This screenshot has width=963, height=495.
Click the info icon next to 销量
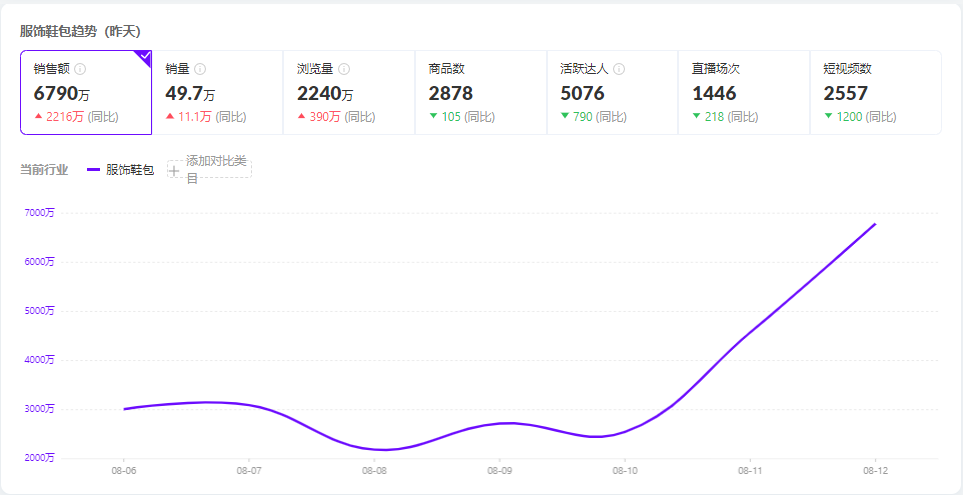[200, 69]
